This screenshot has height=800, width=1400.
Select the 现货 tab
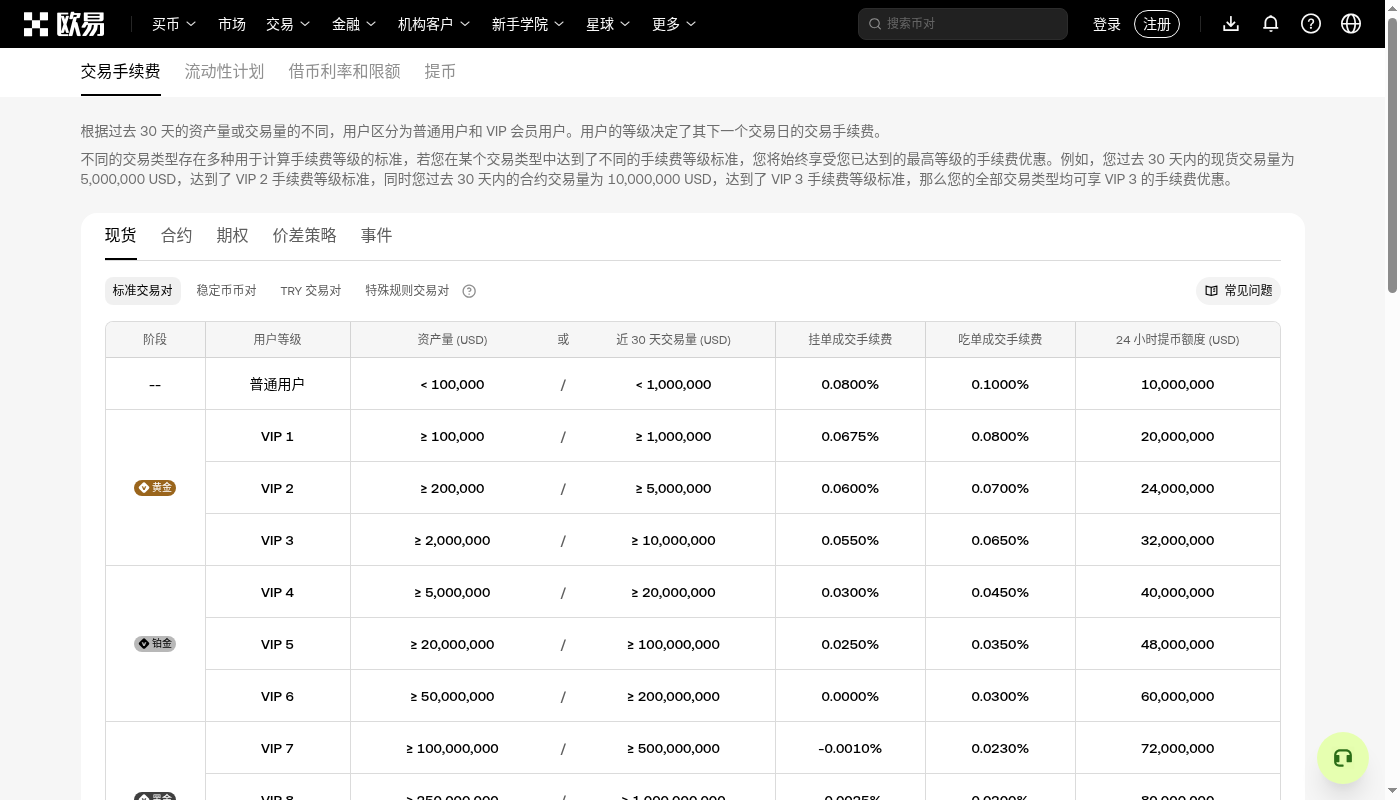tap(121, 236)
